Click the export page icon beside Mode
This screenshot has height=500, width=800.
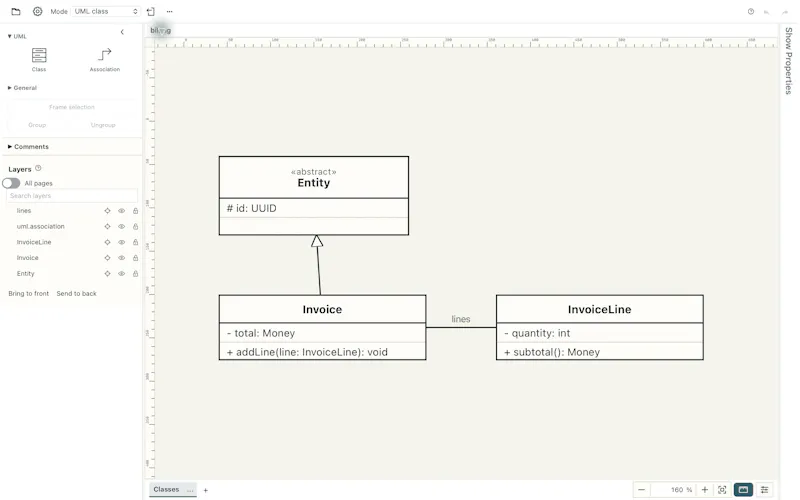(x=151, y=11)
